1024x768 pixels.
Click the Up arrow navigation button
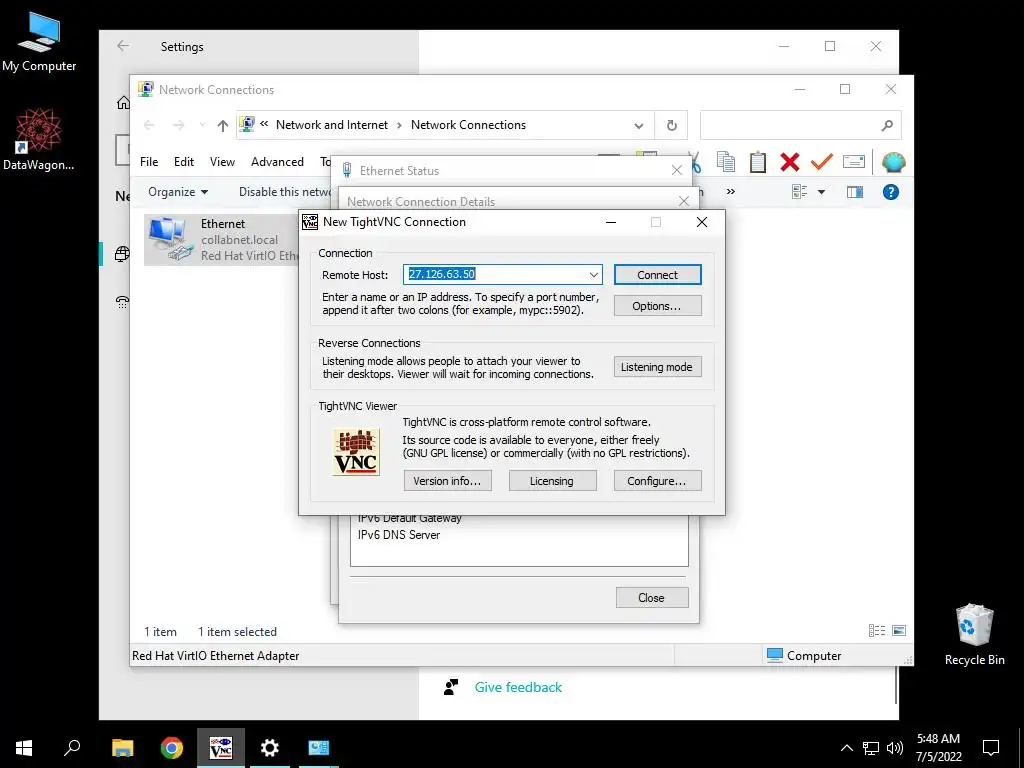coord(223,125)
